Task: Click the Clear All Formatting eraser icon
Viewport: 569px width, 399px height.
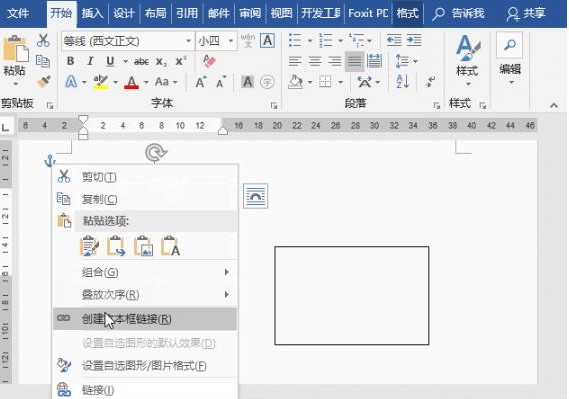Action: pyautogui.click(x=209, y=61)
